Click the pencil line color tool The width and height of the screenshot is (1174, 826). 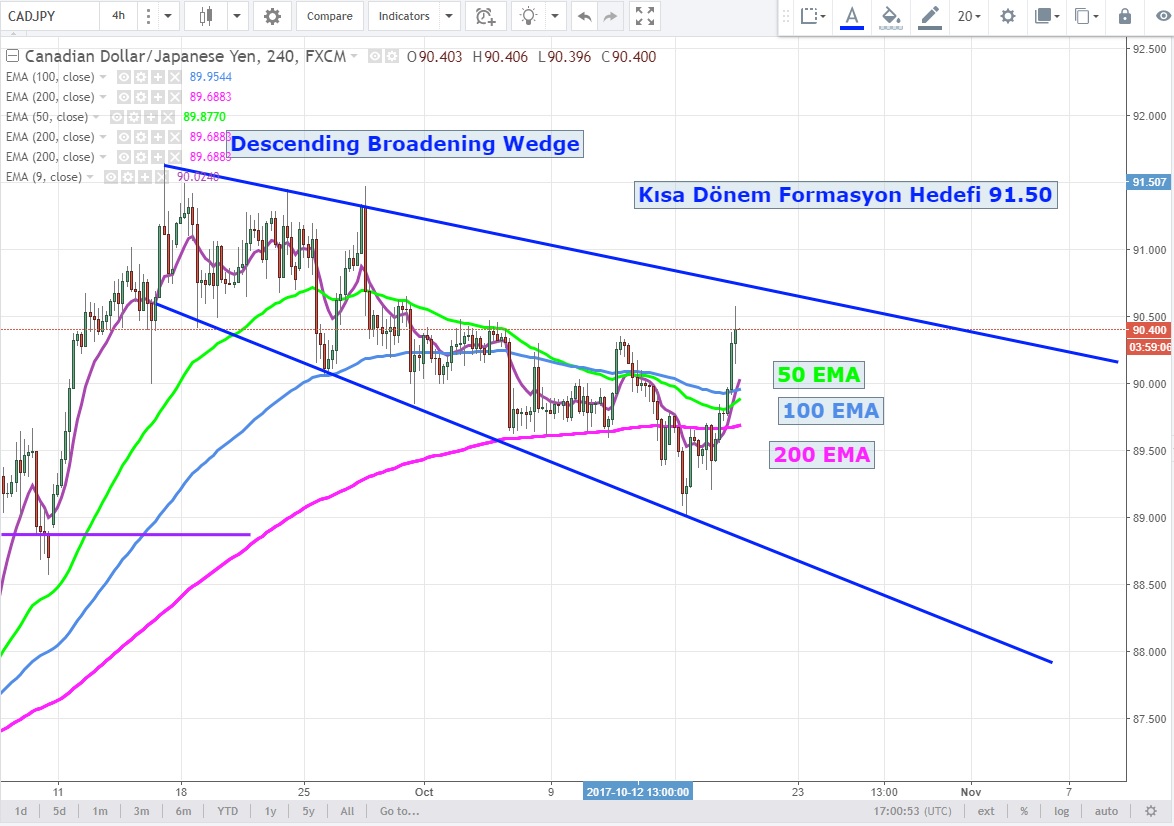click(x=930, y=16)
